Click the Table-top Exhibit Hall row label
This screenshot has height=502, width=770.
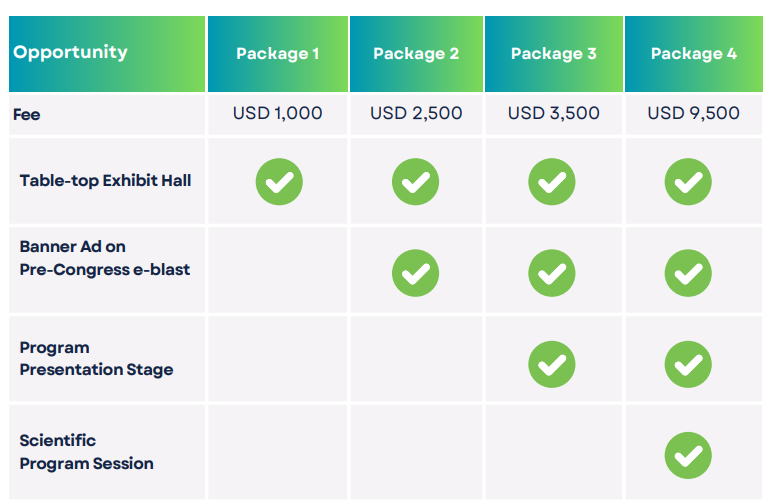click(x=105, y=181)
